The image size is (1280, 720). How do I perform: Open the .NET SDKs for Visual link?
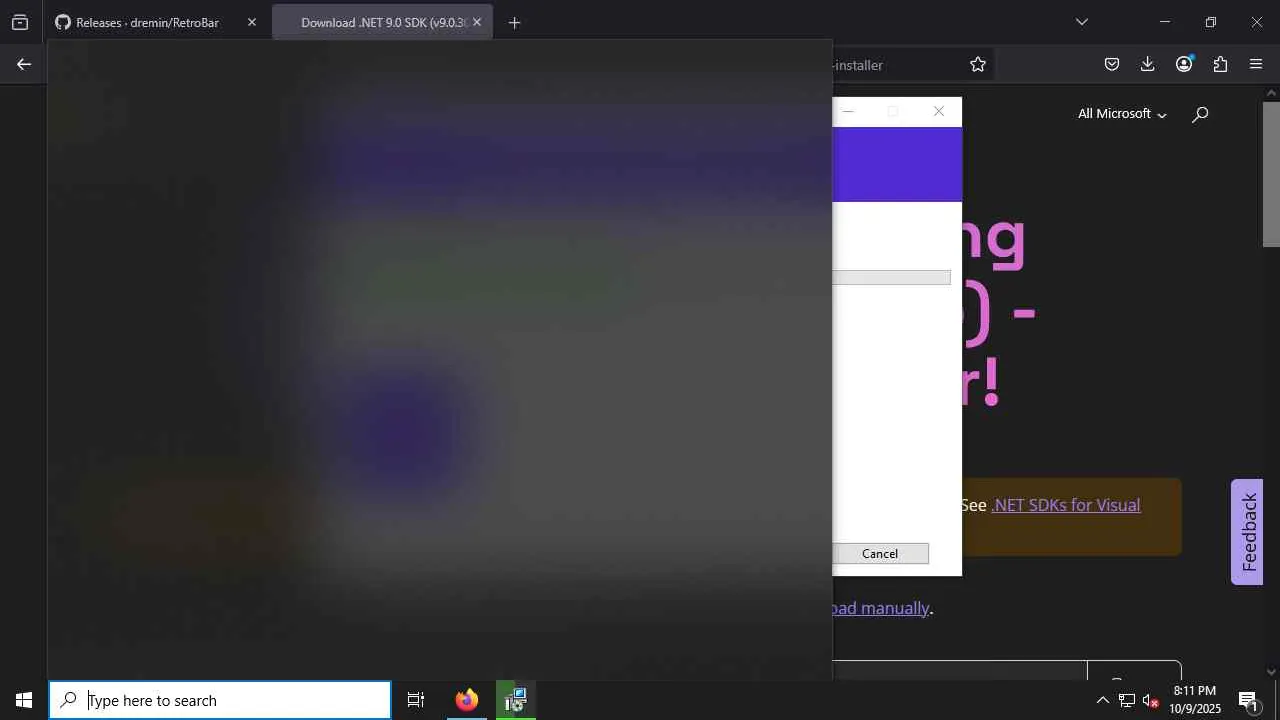tap(1066, 505)
